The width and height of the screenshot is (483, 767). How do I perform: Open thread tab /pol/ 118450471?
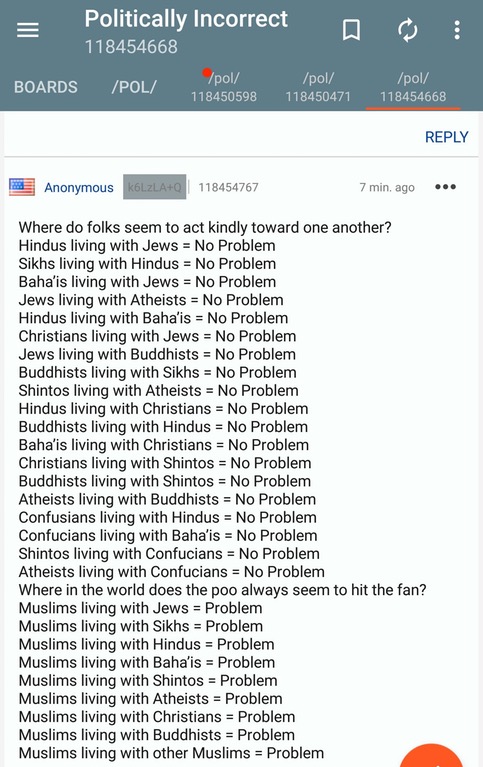click(x=318, y=87)
